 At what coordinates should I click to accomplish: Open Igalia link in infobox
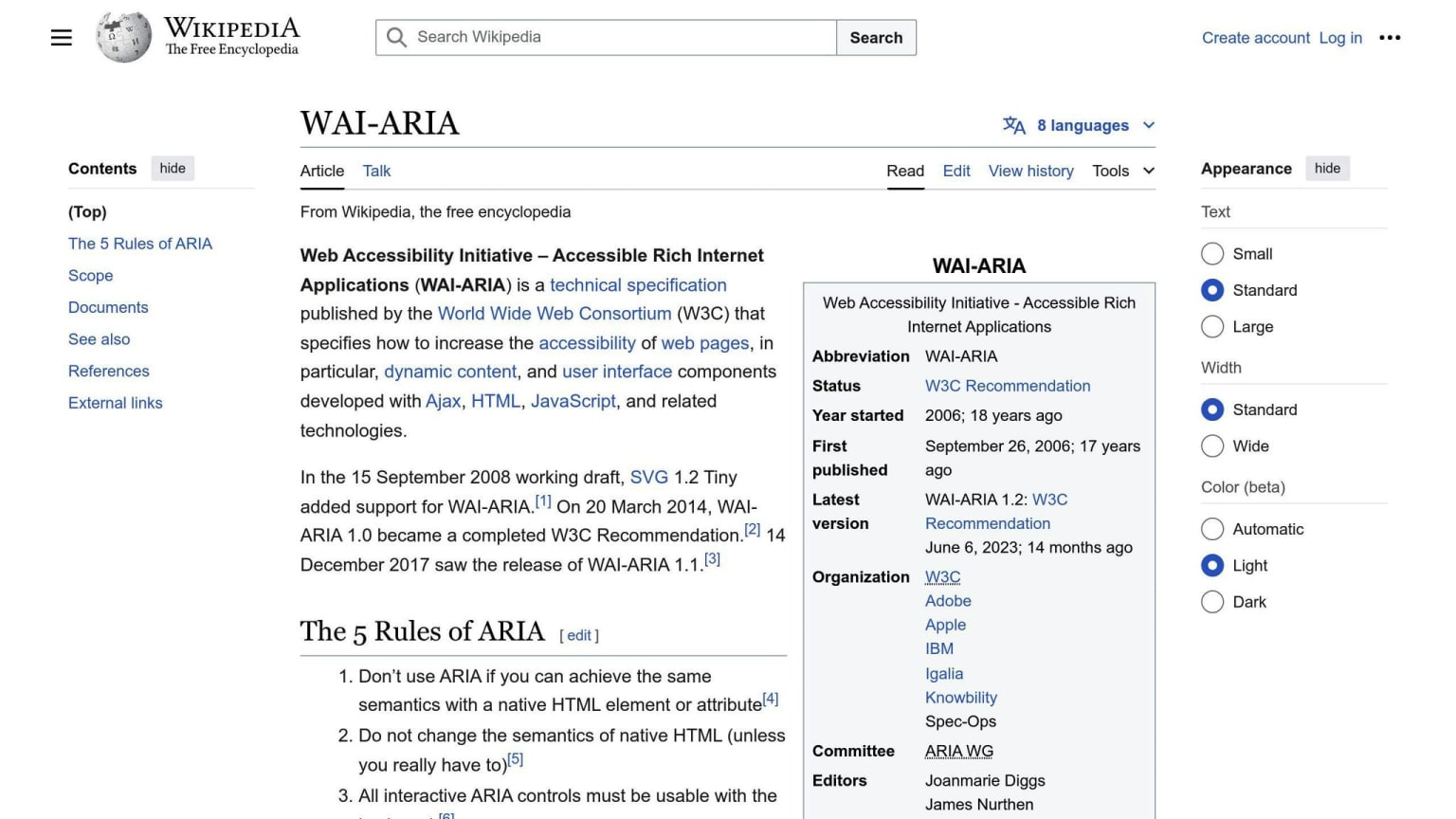click(944, 674)
